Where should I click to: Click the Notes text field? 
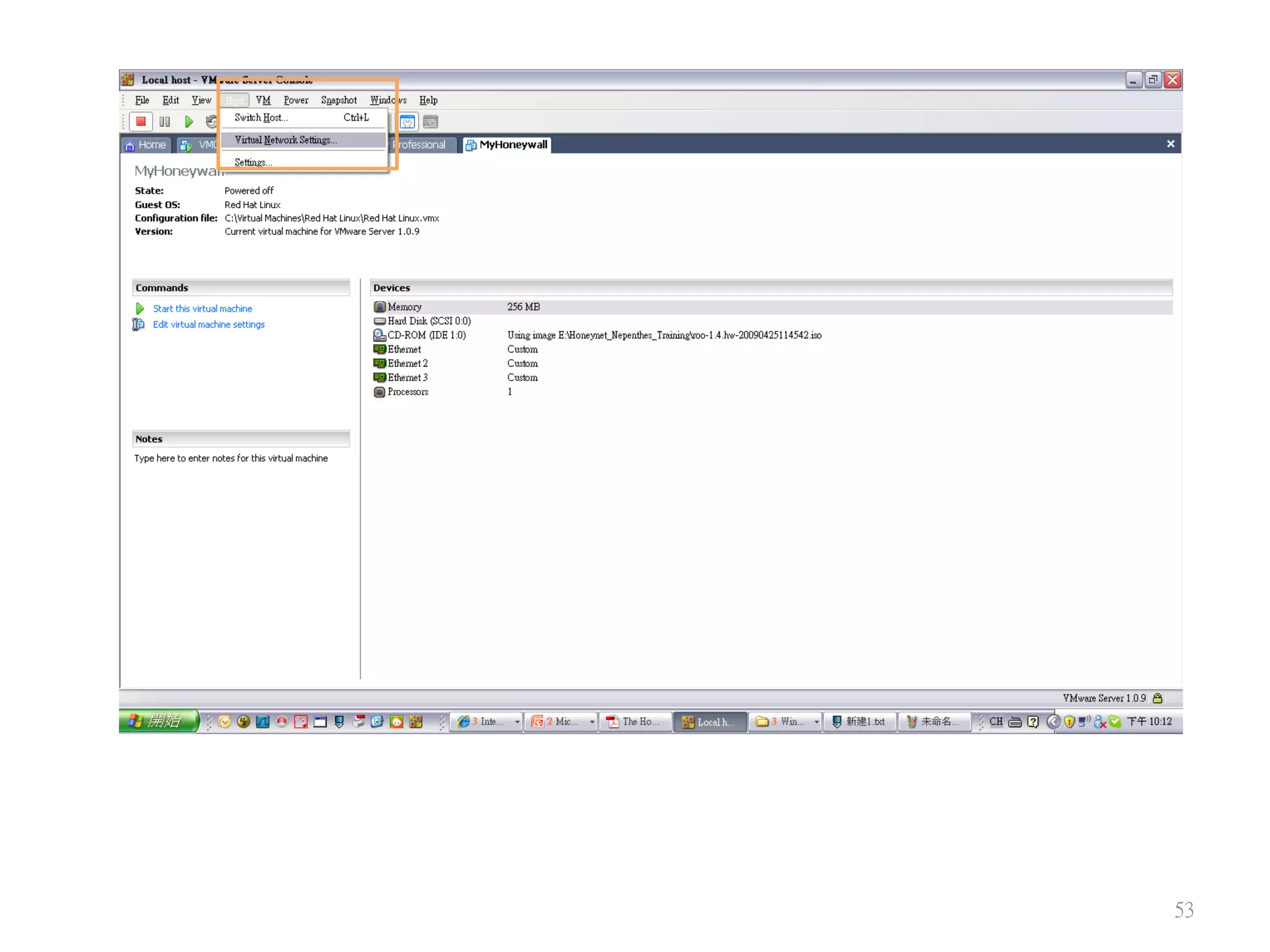tap(231, 459)
